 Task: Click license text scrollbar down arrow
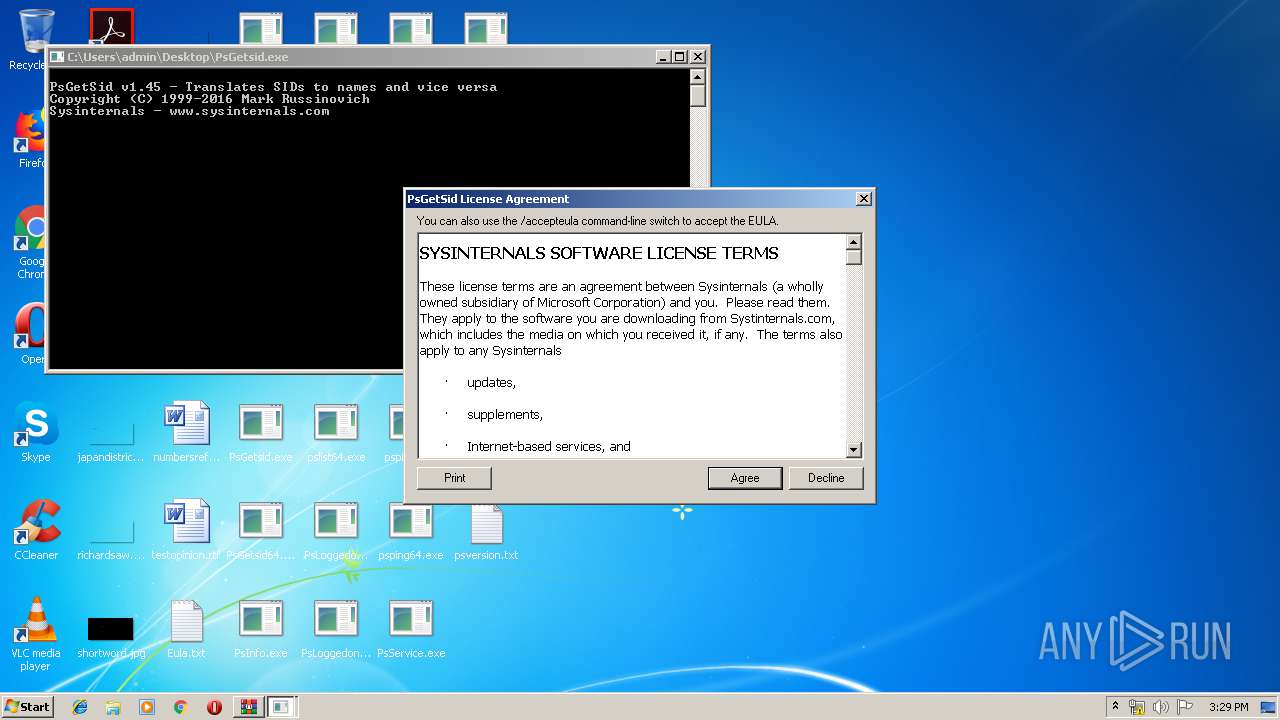pos(854,450)
